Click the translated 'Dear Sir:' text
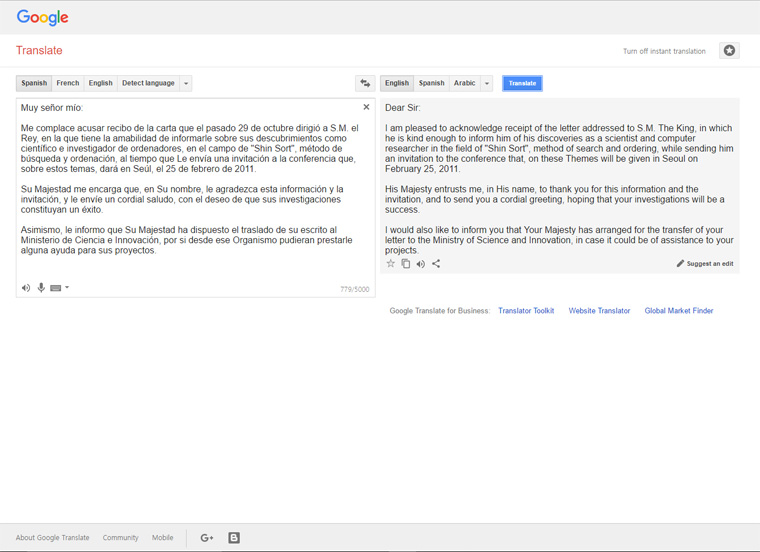Image resolution: width=760 pixels, height=552 pixels. point(403,108)
